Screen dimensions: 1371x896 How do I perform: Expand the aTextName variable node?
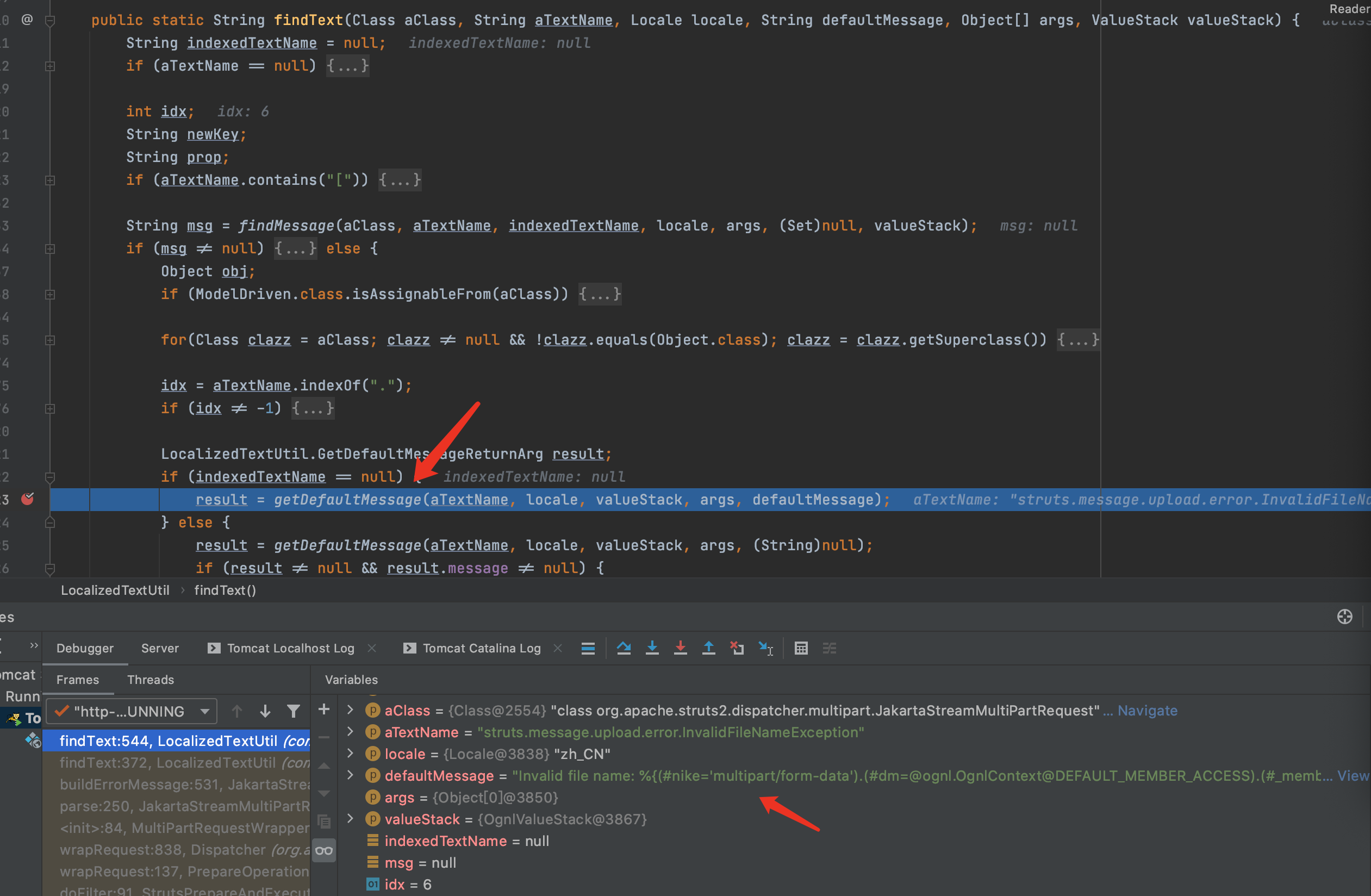(x=350, y=732)
